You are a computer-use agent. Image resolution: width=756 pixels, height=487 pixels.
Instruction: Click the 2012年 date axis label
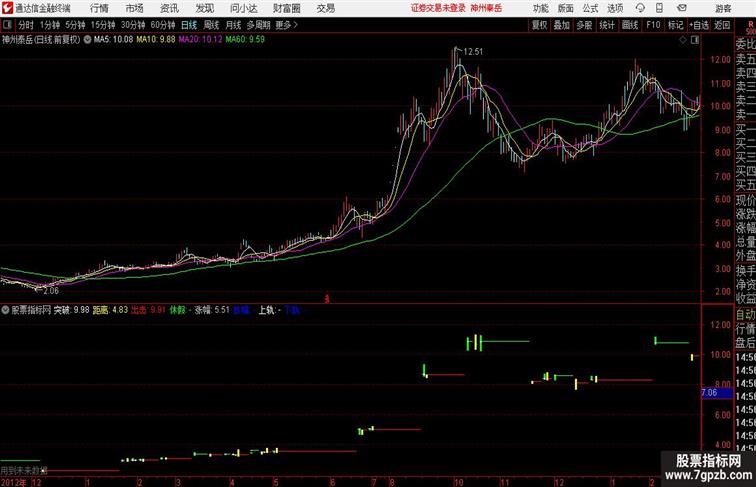pos(14,482)
